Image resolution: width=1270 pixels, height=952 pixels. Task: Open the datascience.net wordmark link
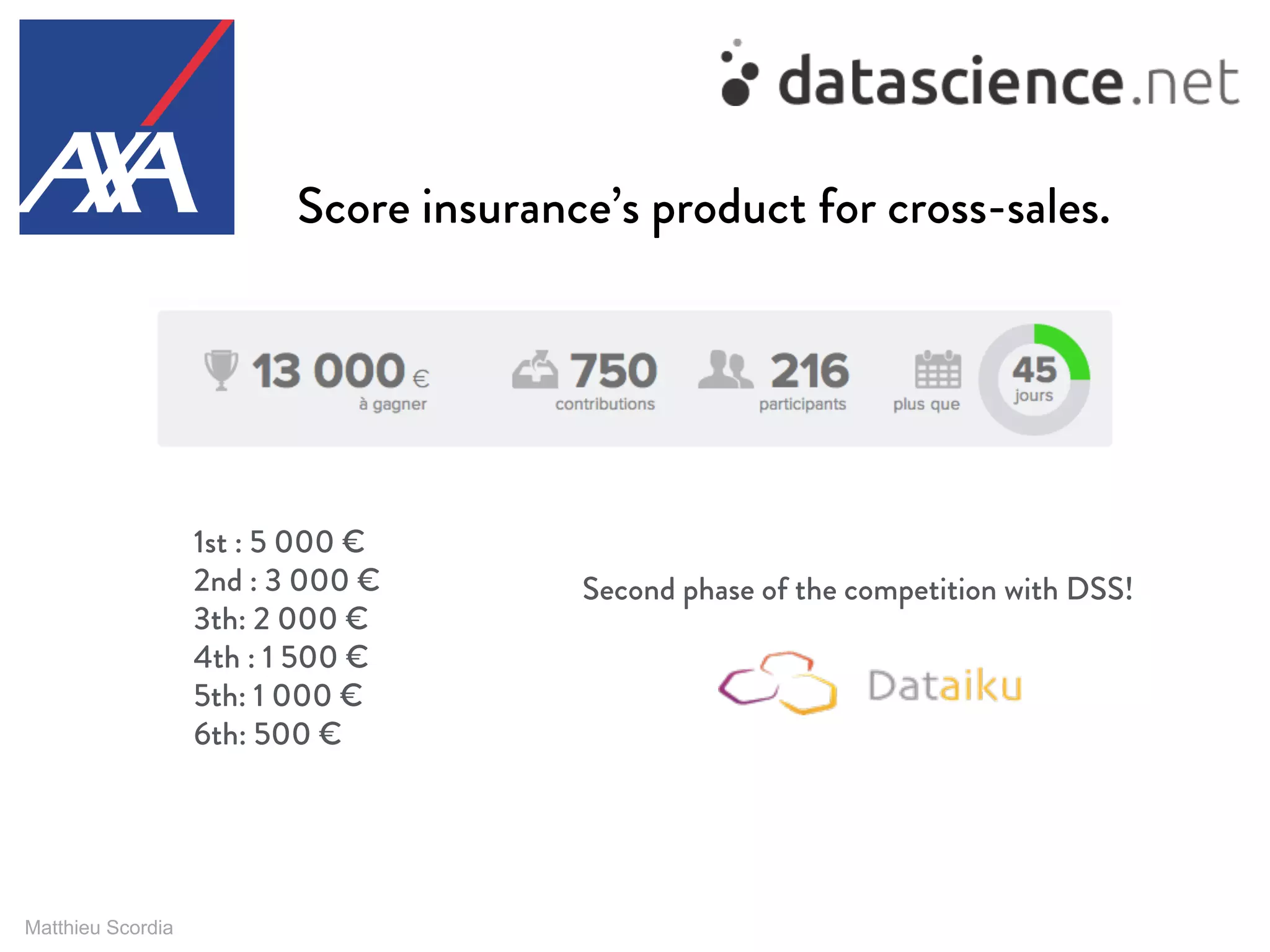pyautogui.click(x=1008, y=81)
